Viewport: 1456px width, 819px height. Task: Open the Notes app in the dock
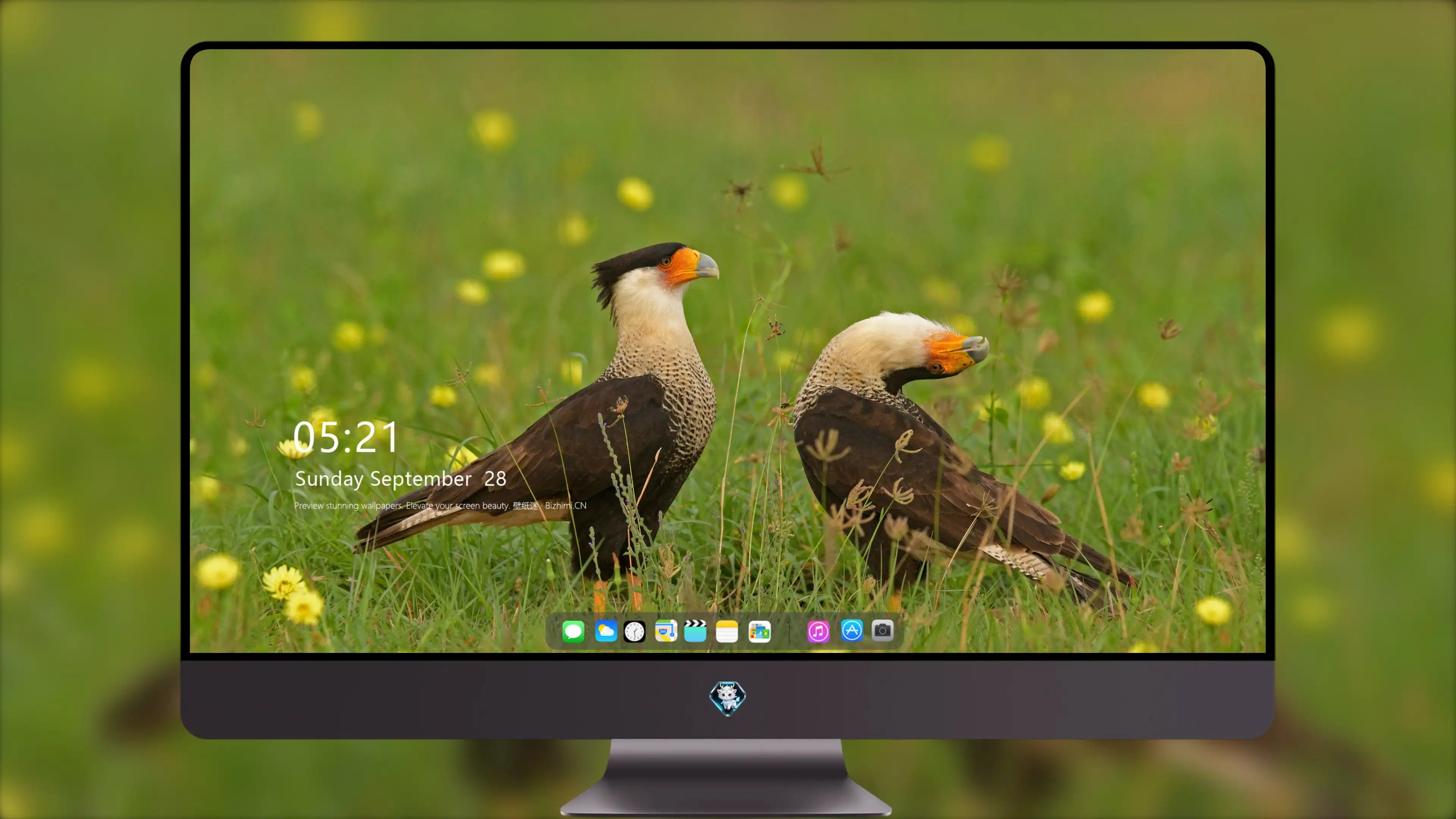click(727, 631)
